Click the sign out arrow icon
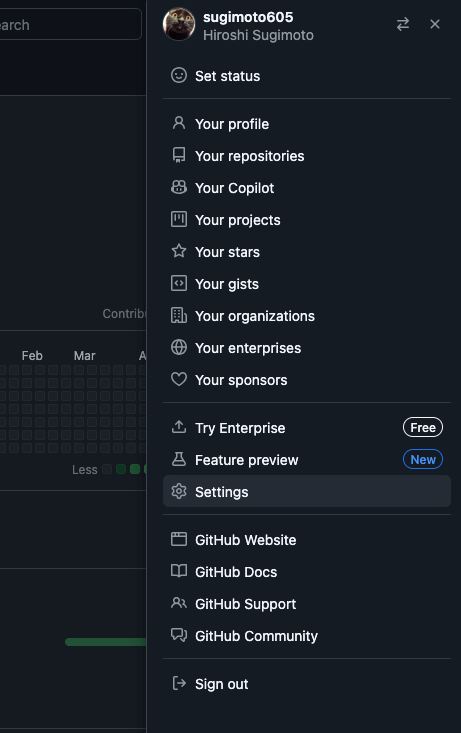461x733 pixels. pos(179,683)
